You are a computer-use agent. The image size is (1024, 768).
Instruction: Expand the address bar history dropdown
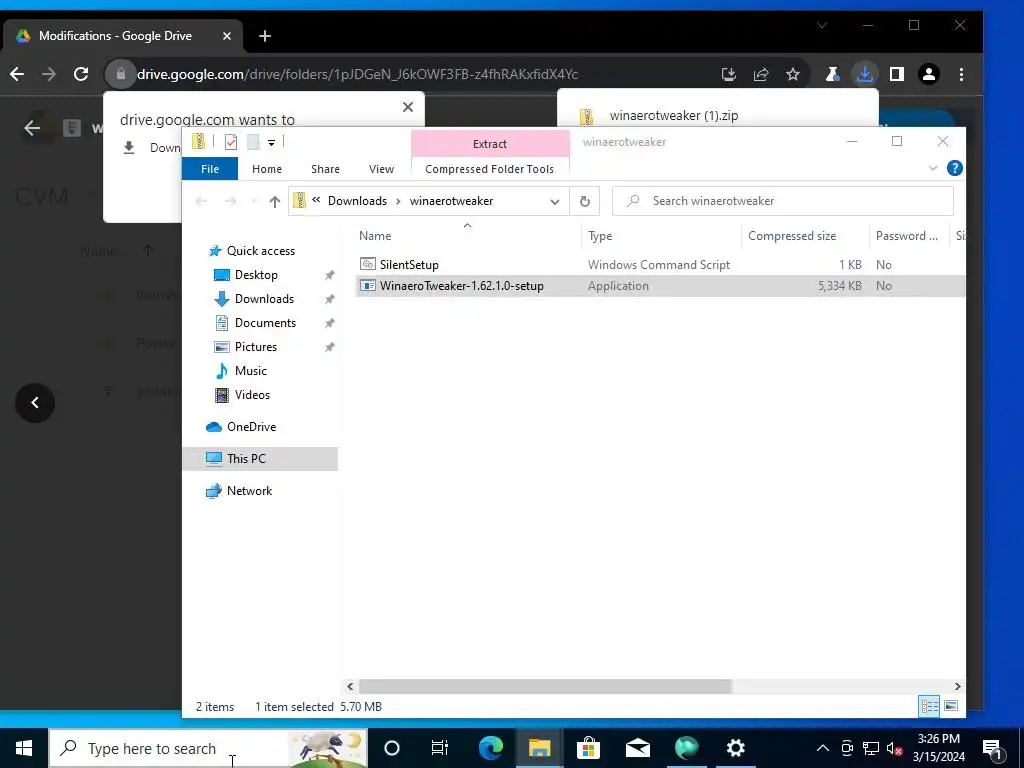[554, 201]
